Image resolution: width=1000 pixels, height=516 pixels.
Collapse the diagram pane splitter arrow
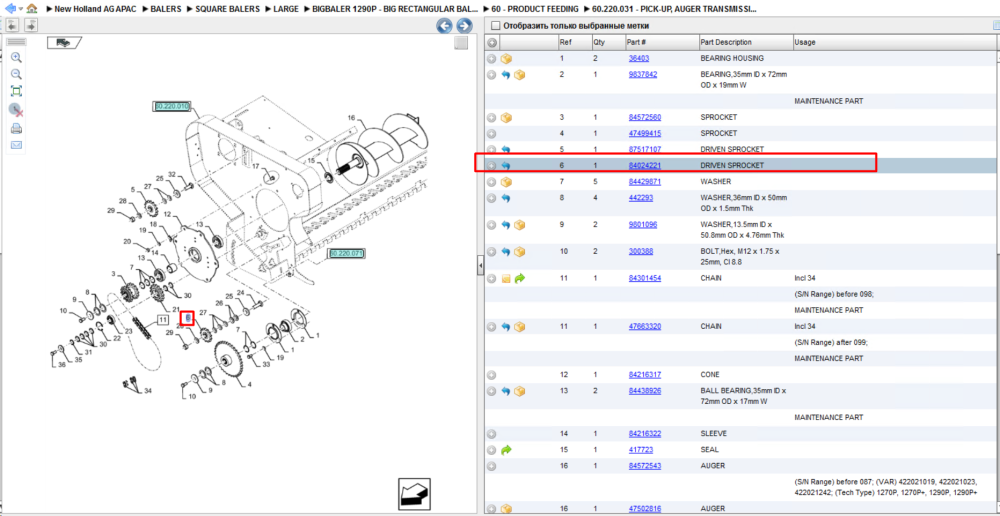pyautogui.click(x=480, y=267)
